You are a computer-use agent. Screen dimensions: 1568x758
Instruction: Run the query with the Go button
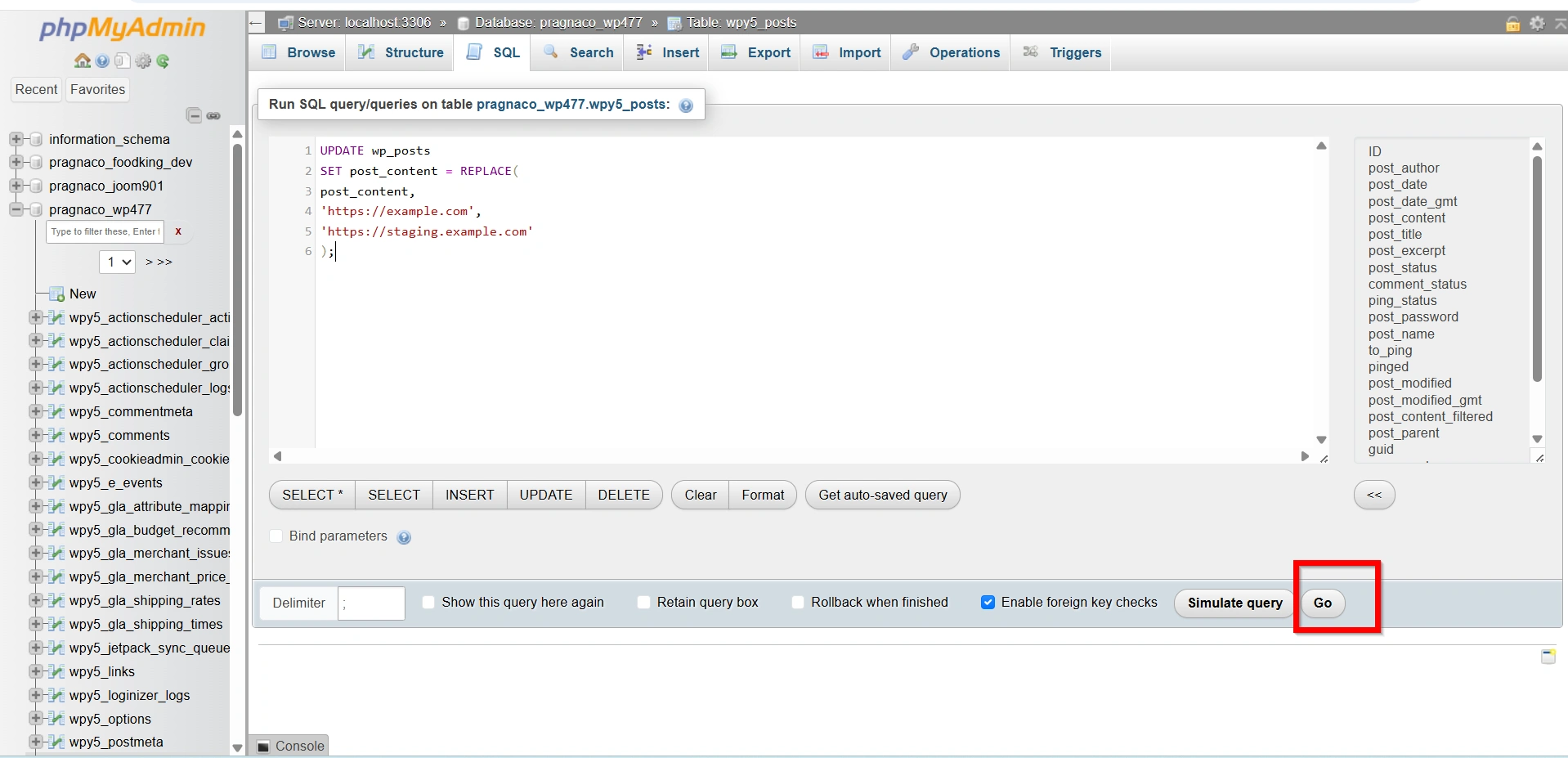pos(1322,603)
